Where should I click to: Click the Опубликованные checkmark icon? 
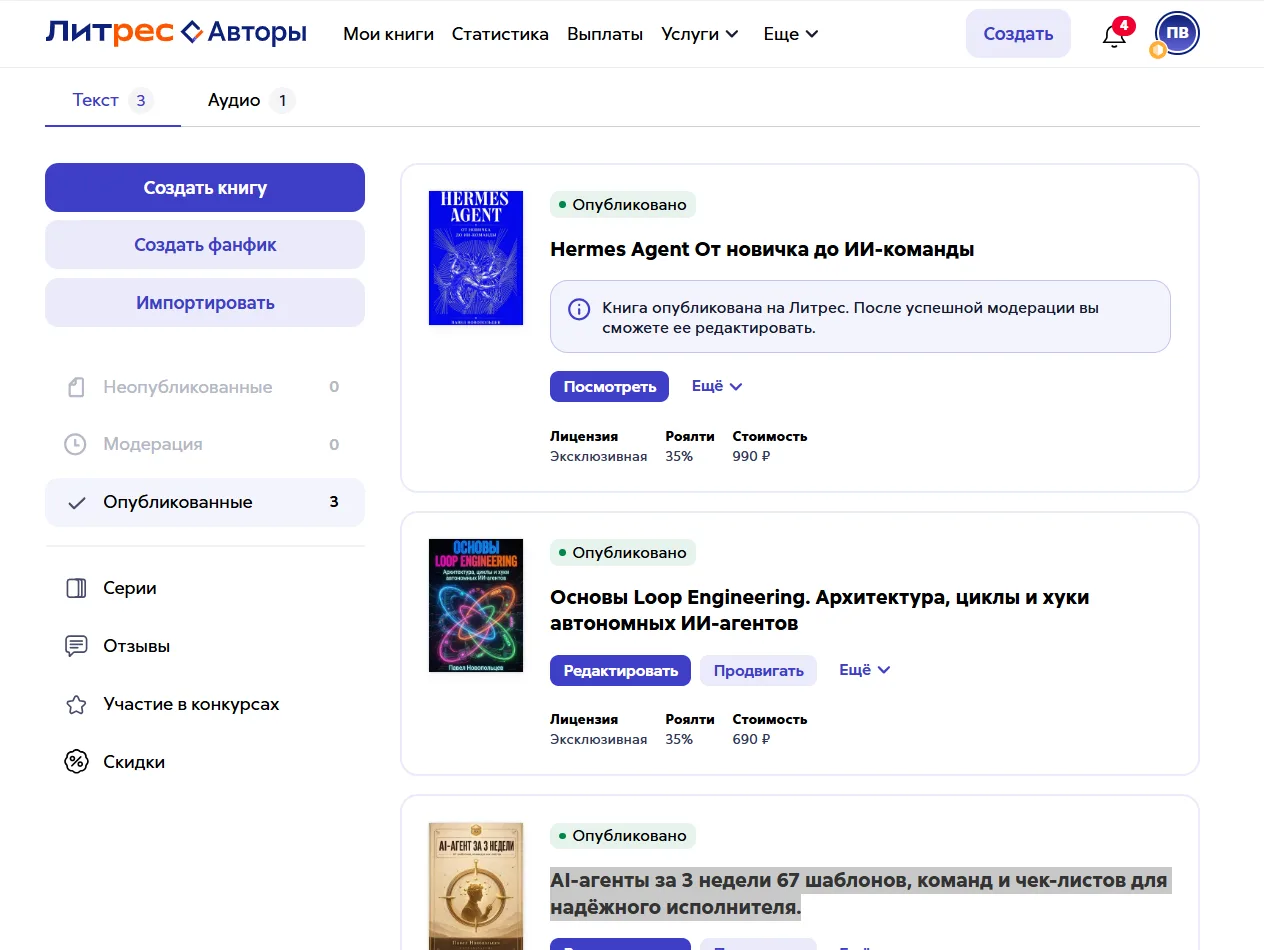tap(76, 503)
